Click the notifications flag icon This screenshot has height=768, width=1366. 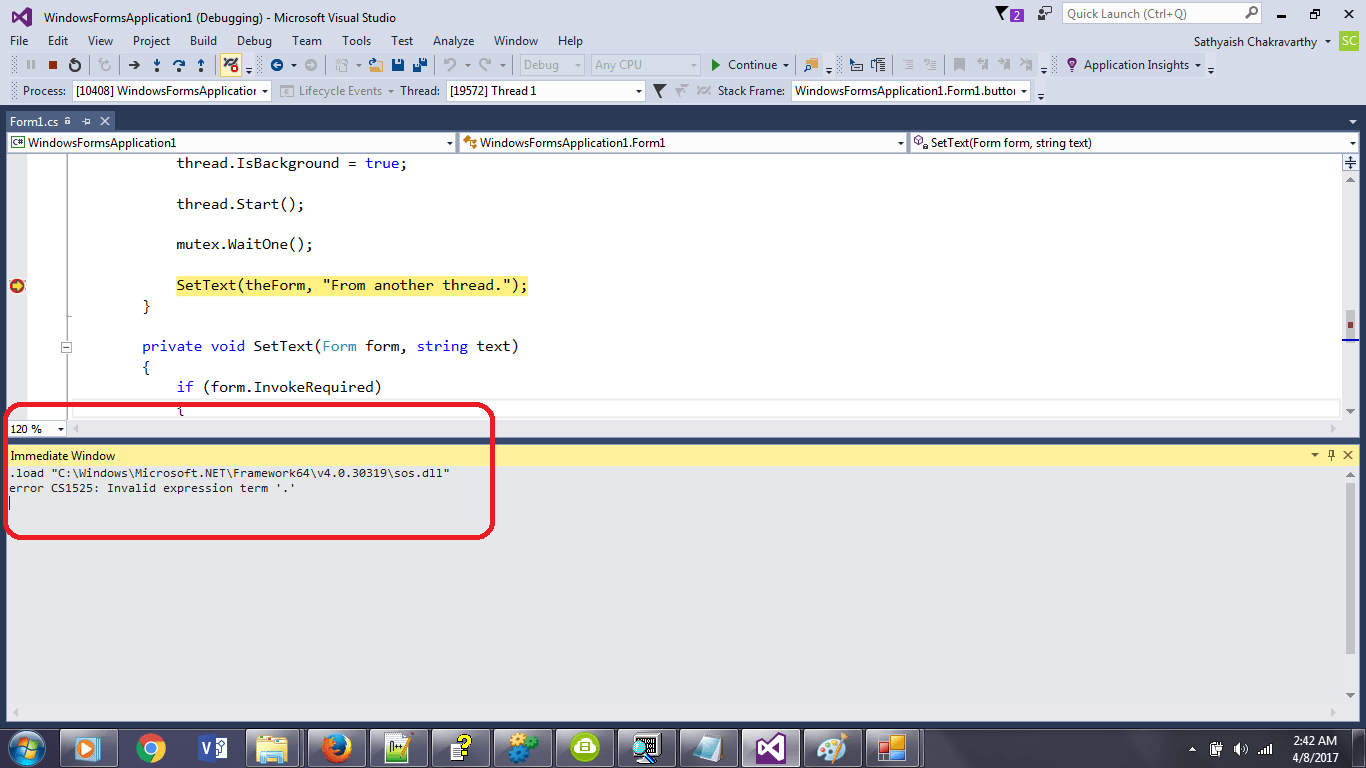pos(1003,14)
